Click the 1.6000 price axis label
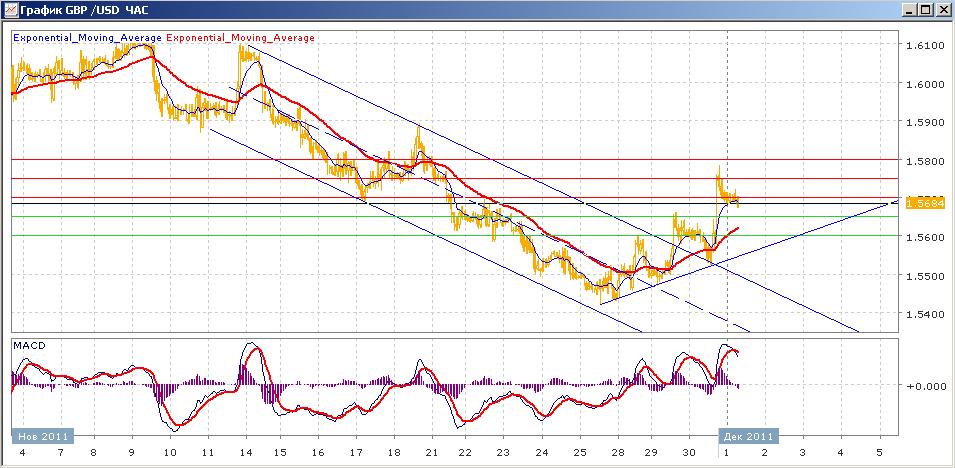 pos(923,84)
